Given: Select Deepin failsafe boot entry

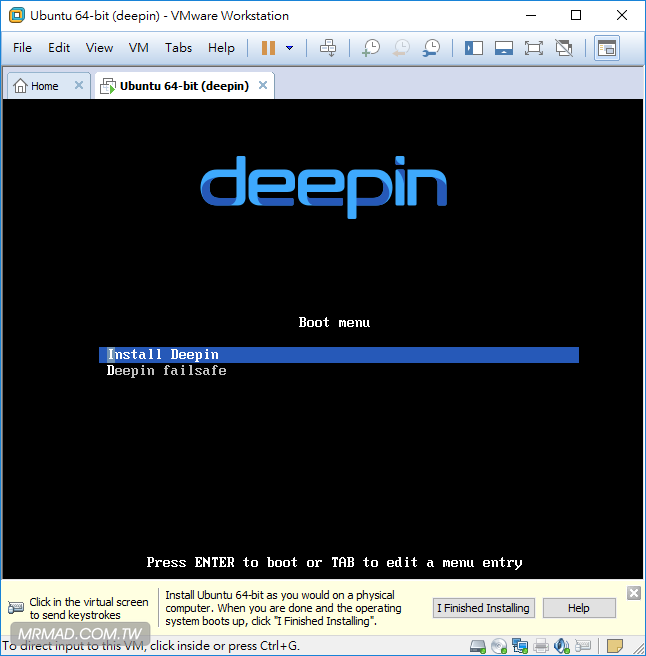Looking at the screenshot, I should click(167, 371).
